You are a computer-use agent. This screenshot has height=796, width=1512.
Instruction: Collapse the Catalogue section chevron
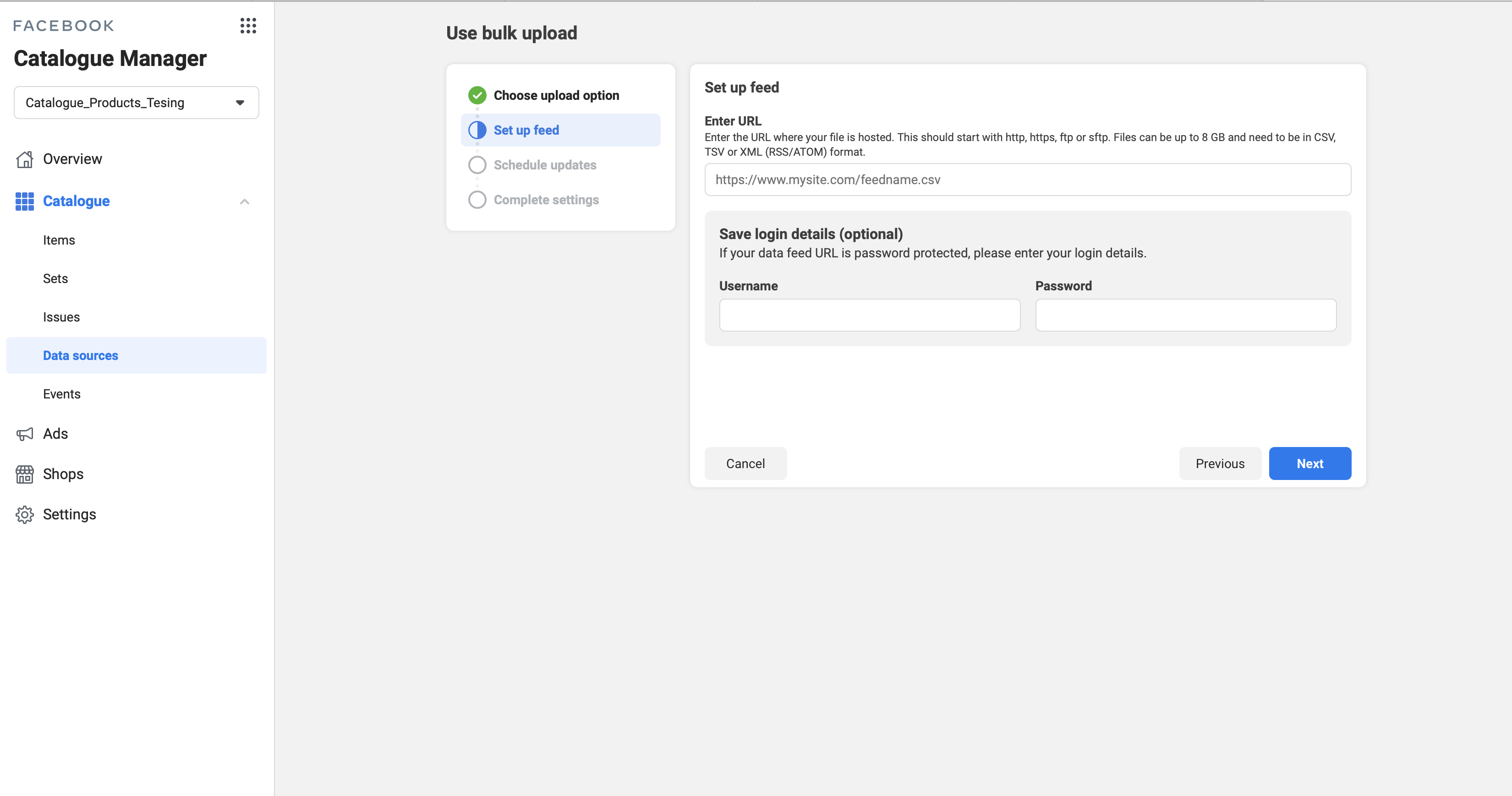(x=245, y=201)
